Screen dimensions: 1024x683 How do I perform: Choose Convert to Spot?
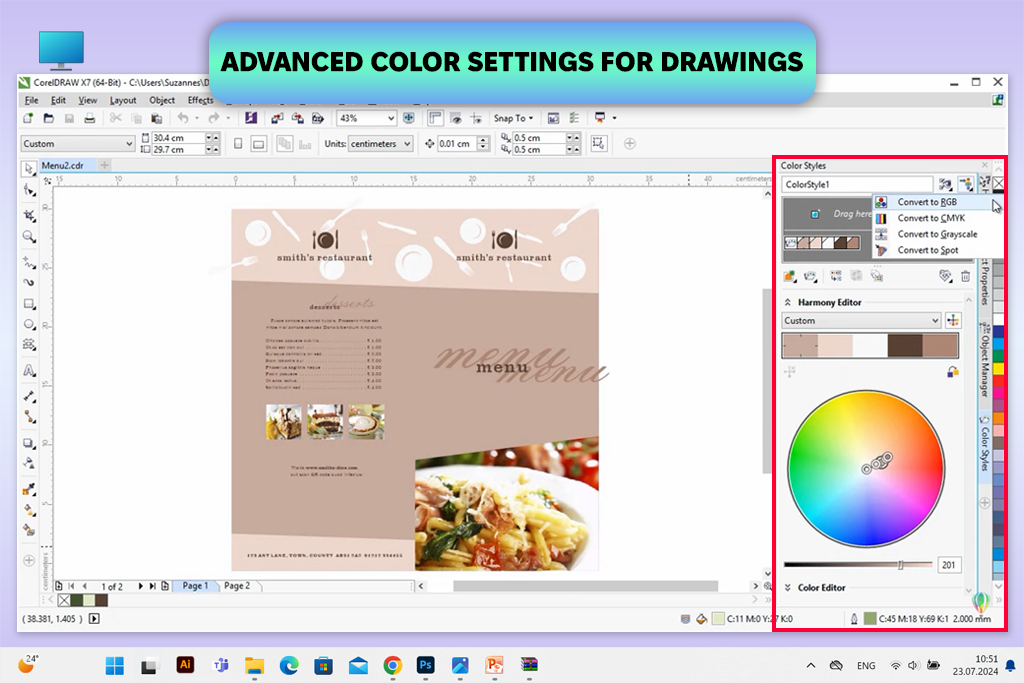click(938, 250)
